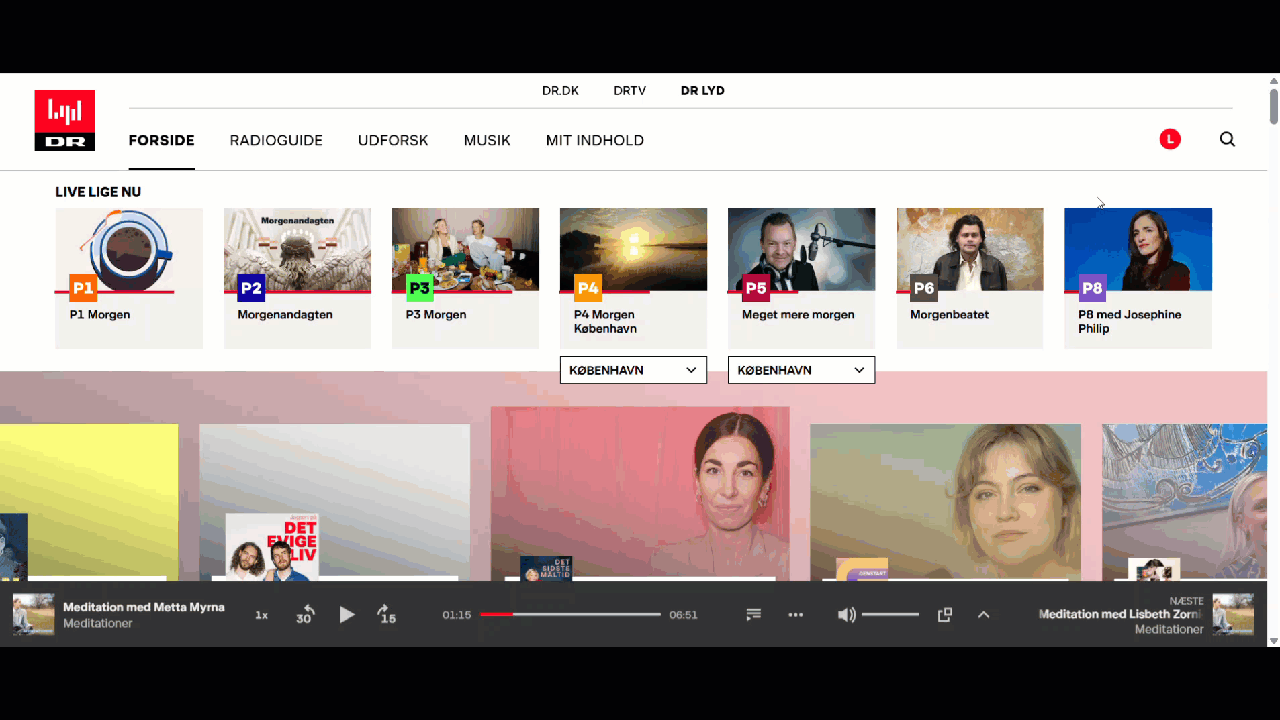Open the play queue icon
This screenshot has width=1280, height=720.
click(x=754, y=615)
